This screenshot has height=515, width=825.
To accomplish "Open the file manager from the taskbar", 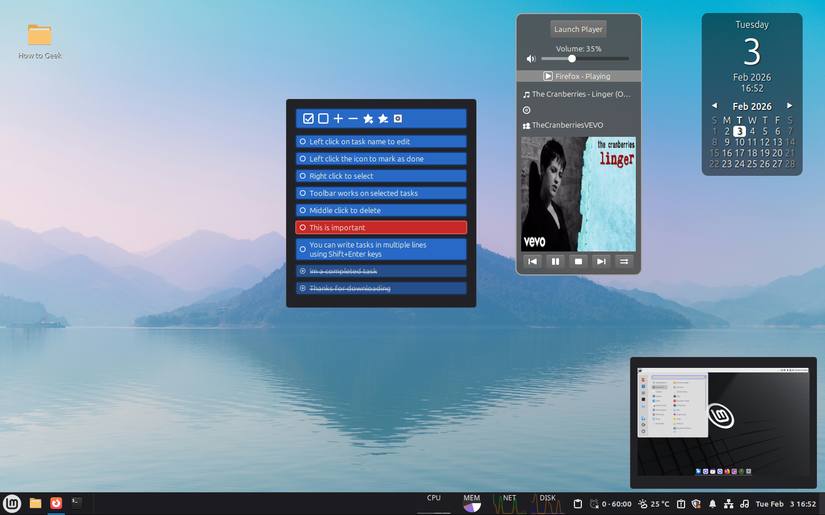I will [x=35, y=503].
